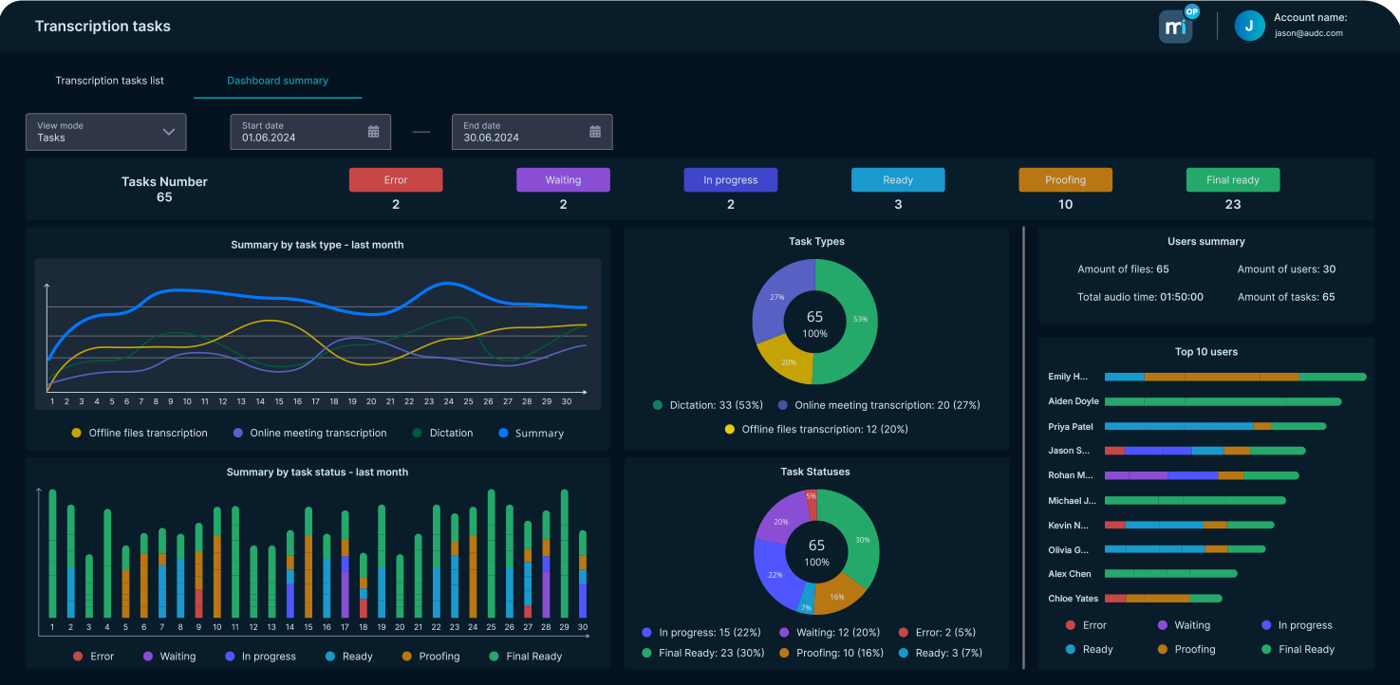The image size is (1400, 685).
Task: Open the J account avatar
Action: 1249,26
